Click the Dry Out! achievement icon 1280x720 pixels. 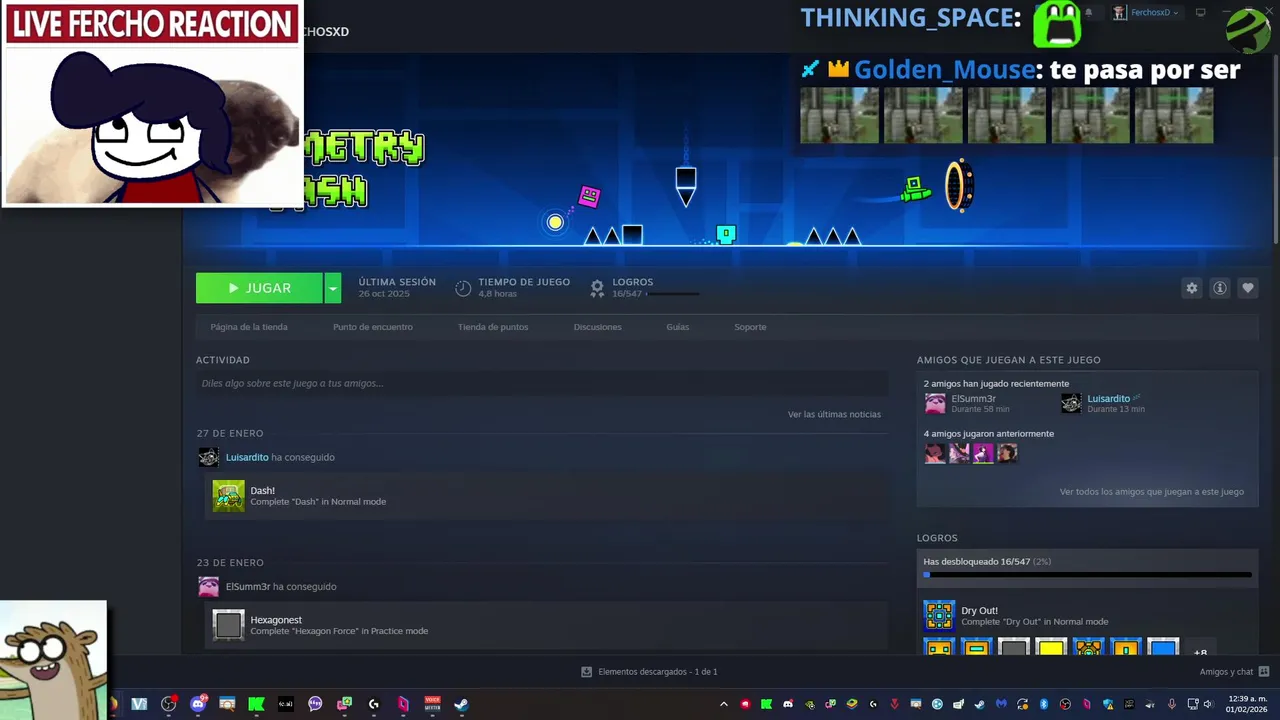click(x=939, y=616)
